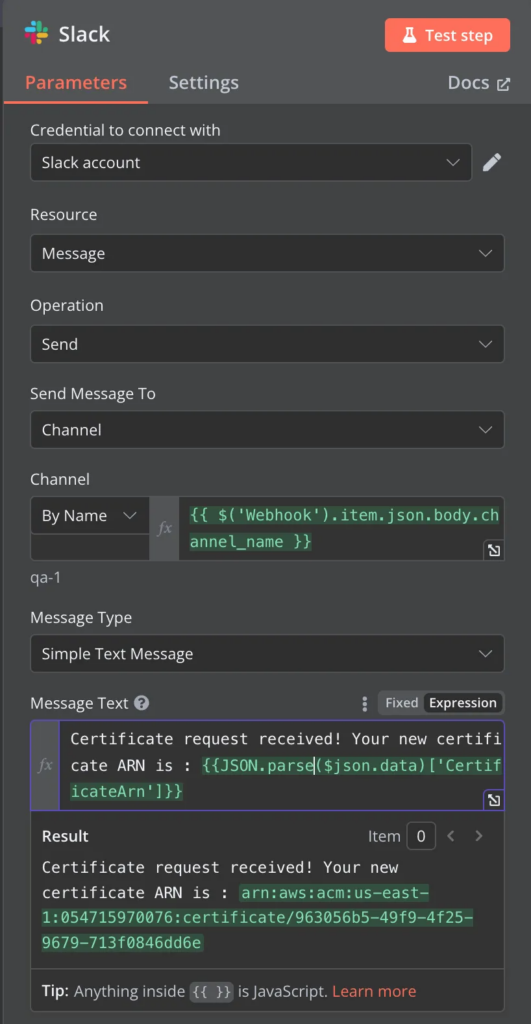Image resolution: width=531 pixels, height=1024 pixels.
Task: Switch to the Settings tab
Action: pos(204,83)
